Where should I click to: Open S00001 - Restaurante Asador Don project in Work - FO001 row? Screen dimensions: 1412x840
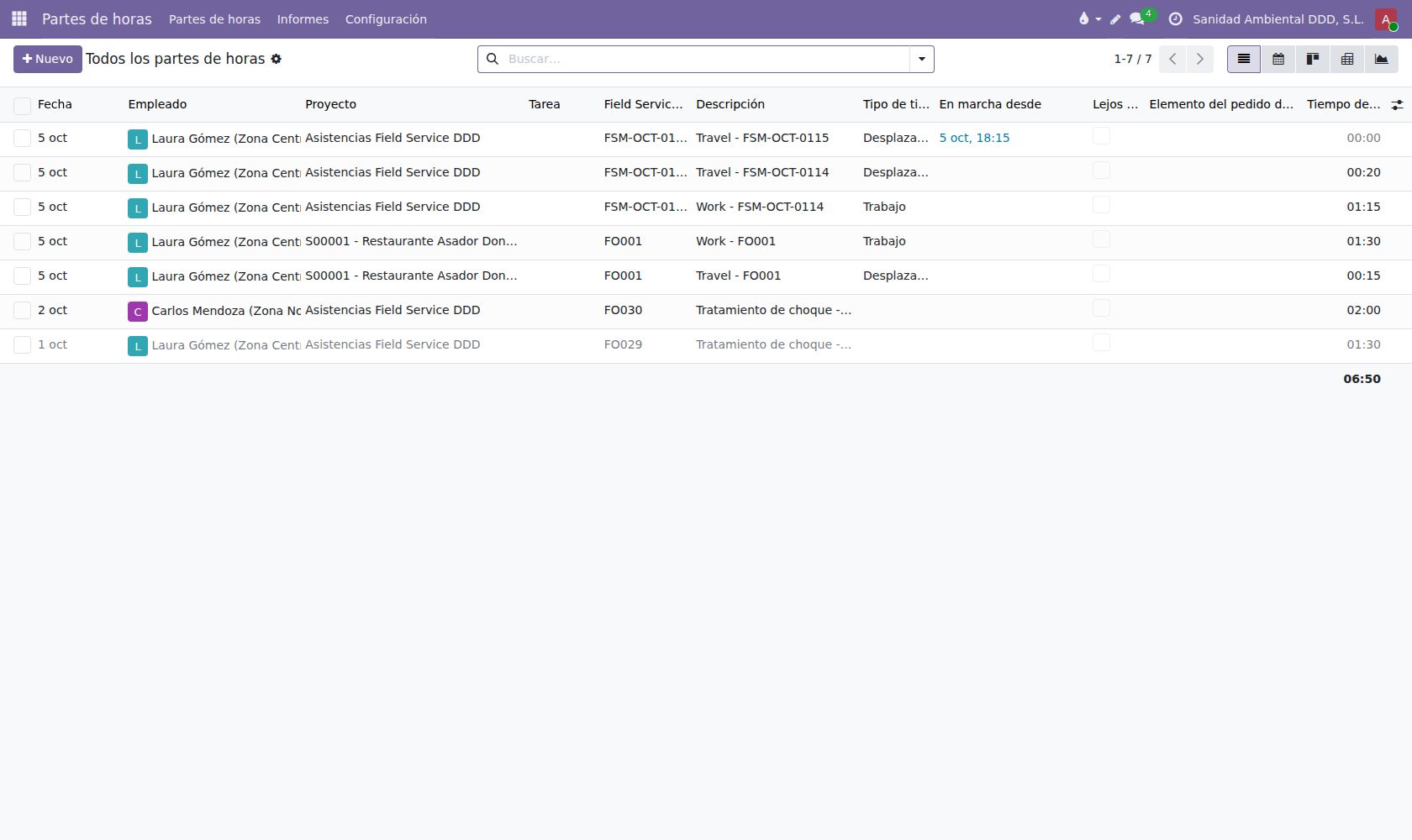(x=411, y=241)
